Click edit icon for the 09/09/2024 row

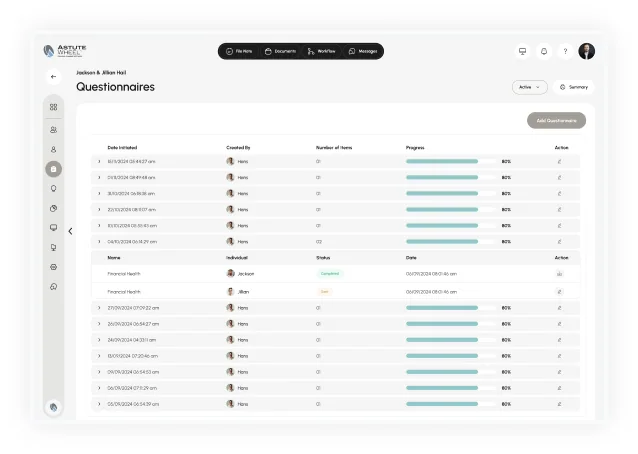(x=559, y=372)
